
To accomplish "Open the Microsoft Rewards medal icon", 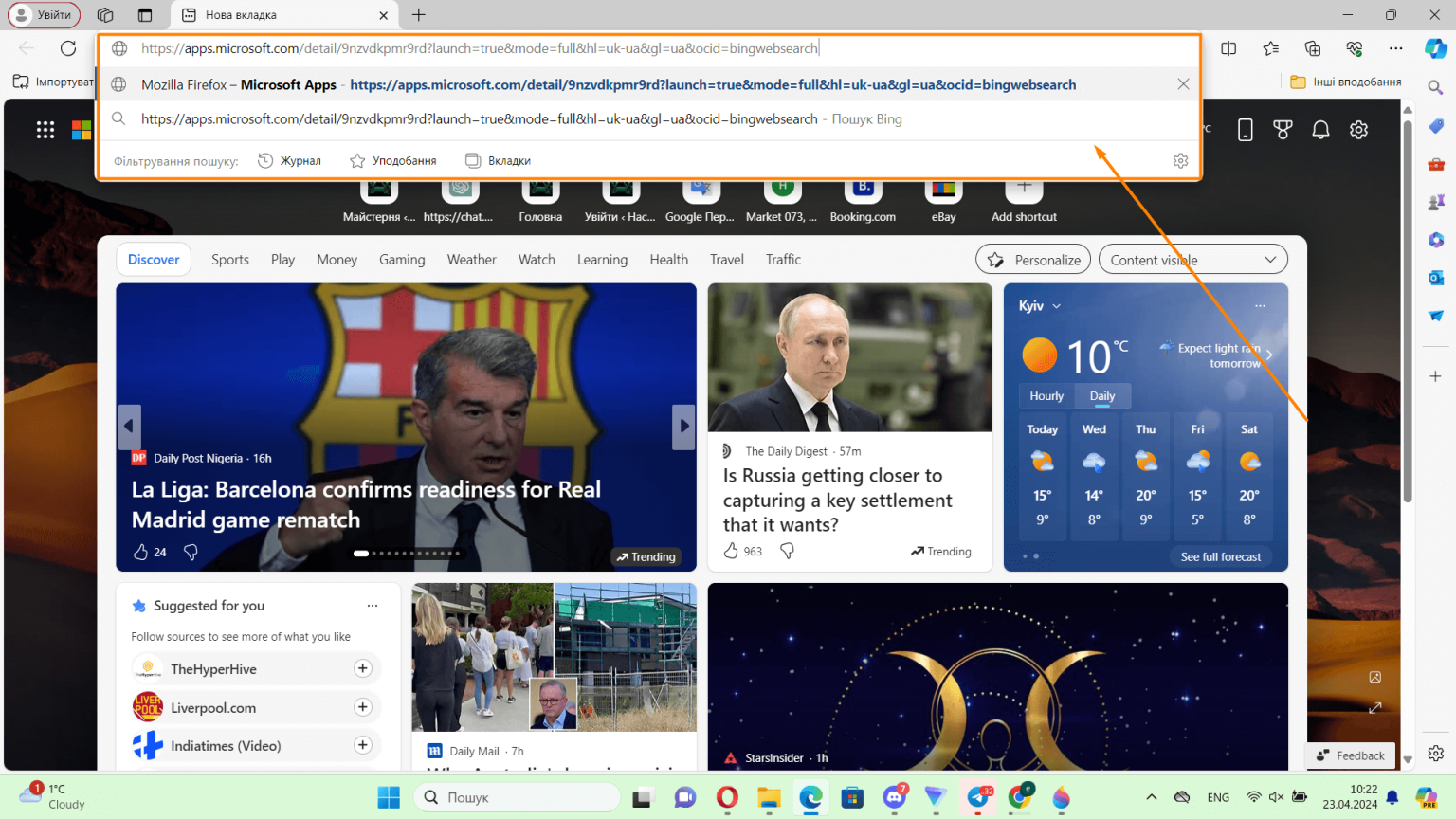I will click(1283, 130).
